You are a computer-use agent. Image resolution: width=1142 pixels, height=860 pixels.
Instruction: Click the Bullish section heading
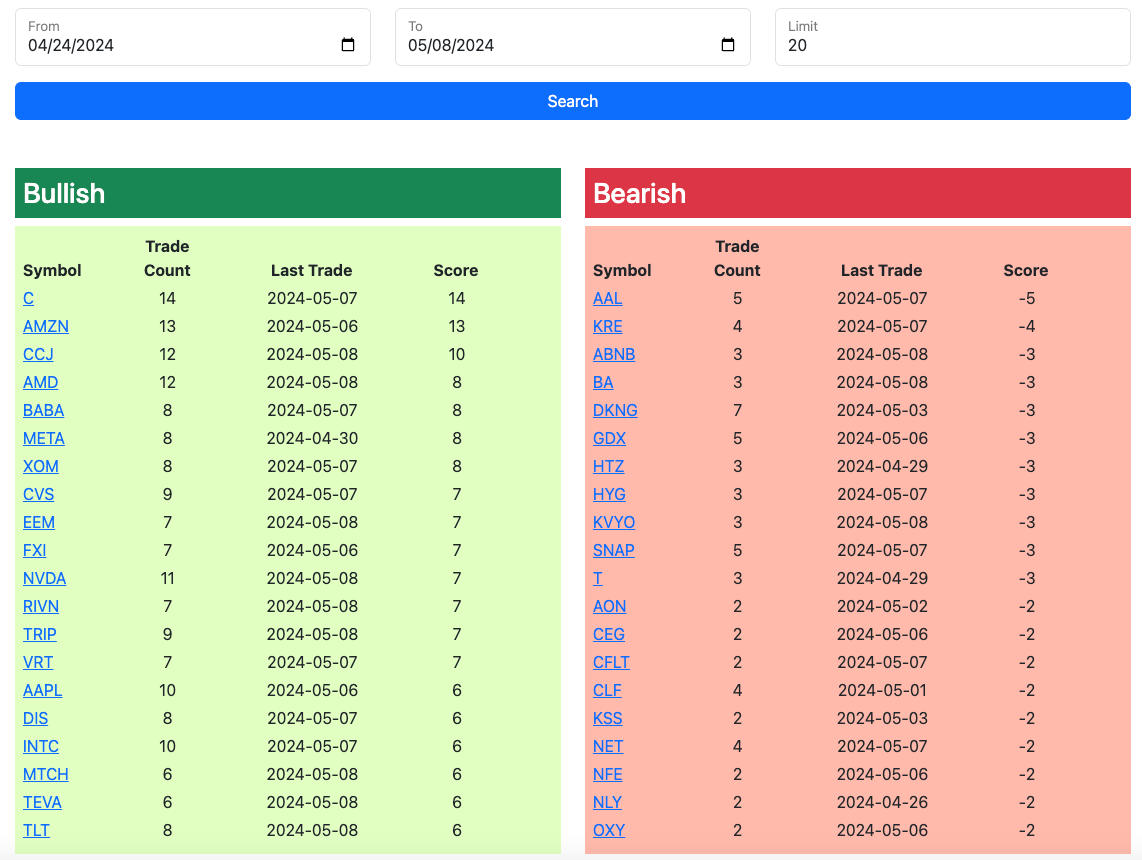(64, 194)
